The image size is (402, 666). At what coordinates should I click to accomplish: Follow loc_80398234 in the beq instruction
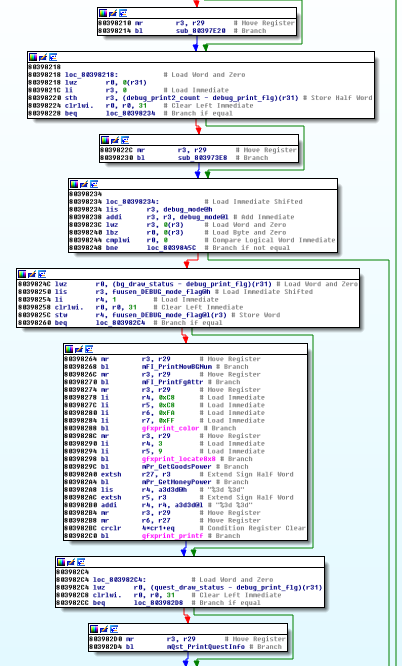coord(130,113)
